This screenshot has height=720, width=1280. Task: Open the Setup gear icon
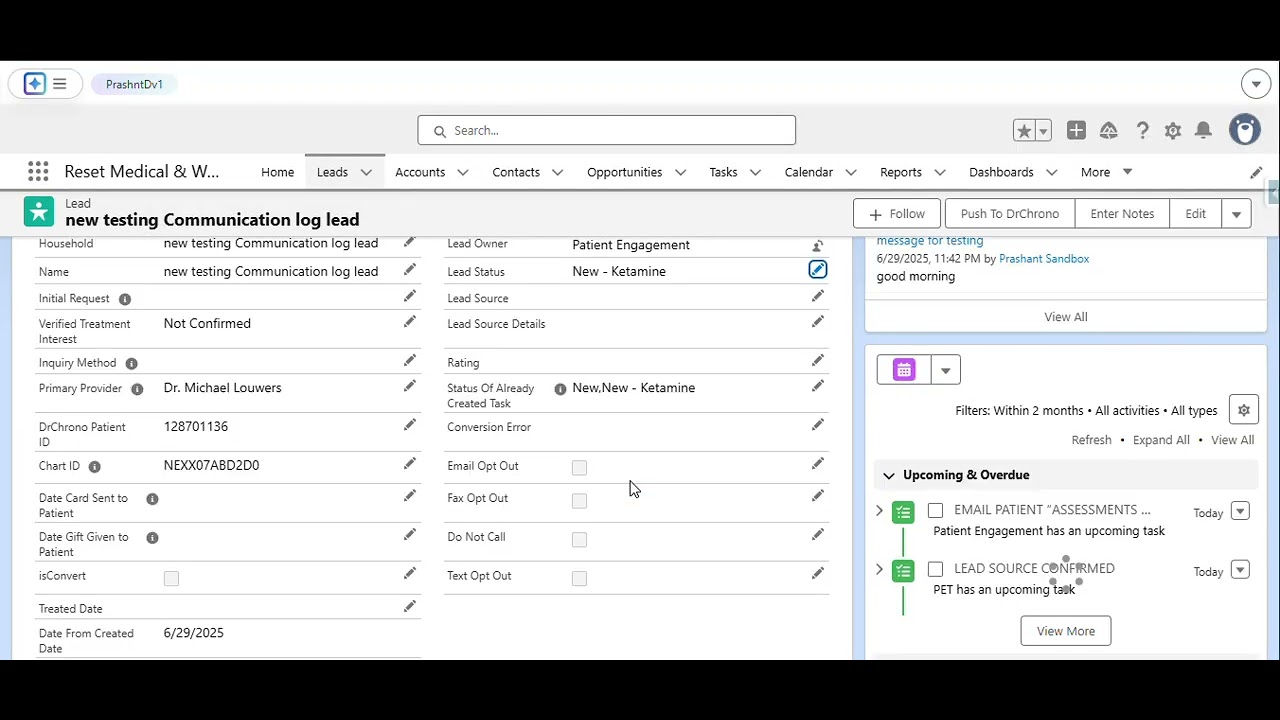point(1173,131)
